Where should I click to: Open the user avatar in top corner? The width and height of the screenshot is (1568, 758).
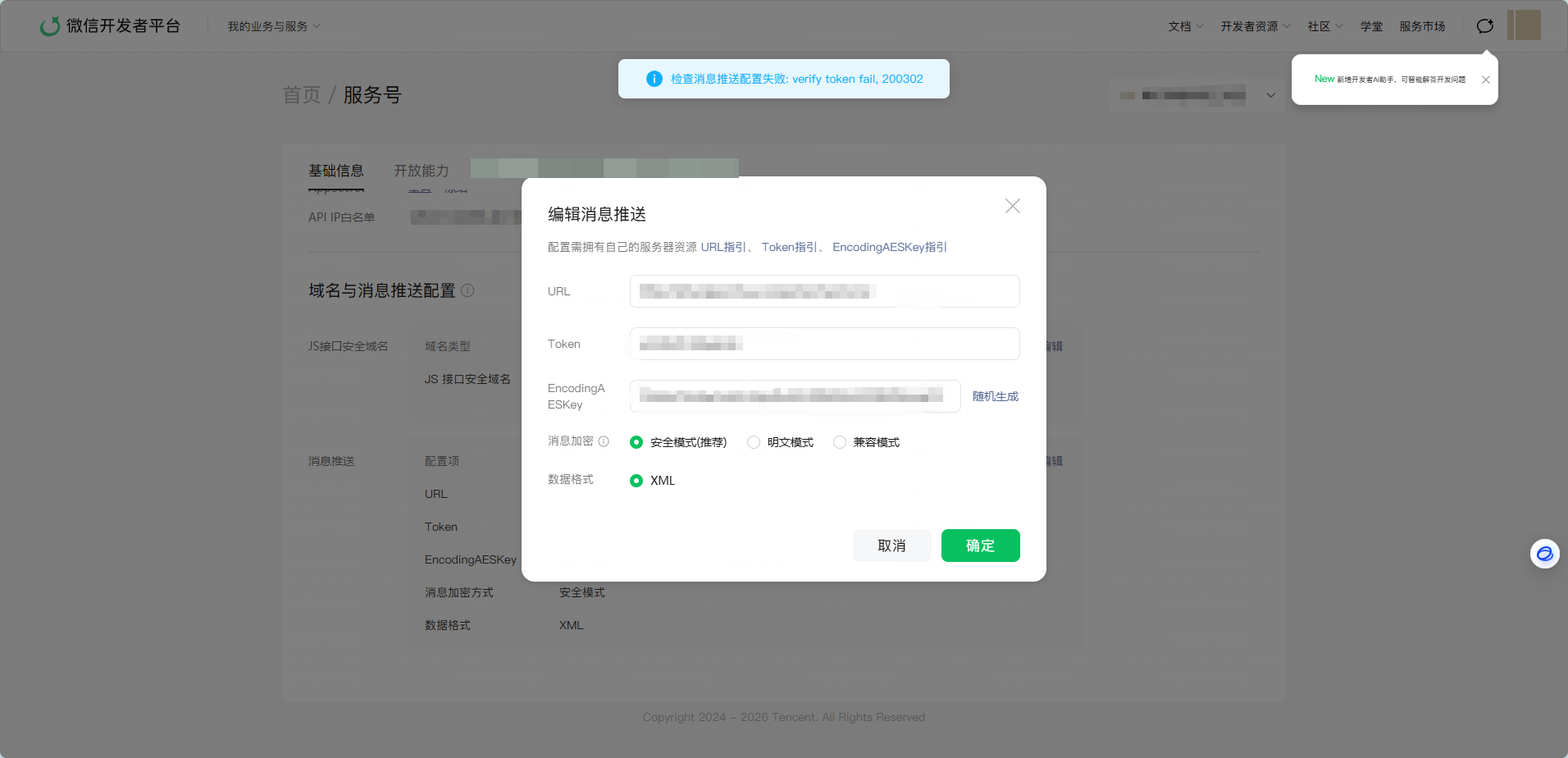click(x=1524, y=25)
